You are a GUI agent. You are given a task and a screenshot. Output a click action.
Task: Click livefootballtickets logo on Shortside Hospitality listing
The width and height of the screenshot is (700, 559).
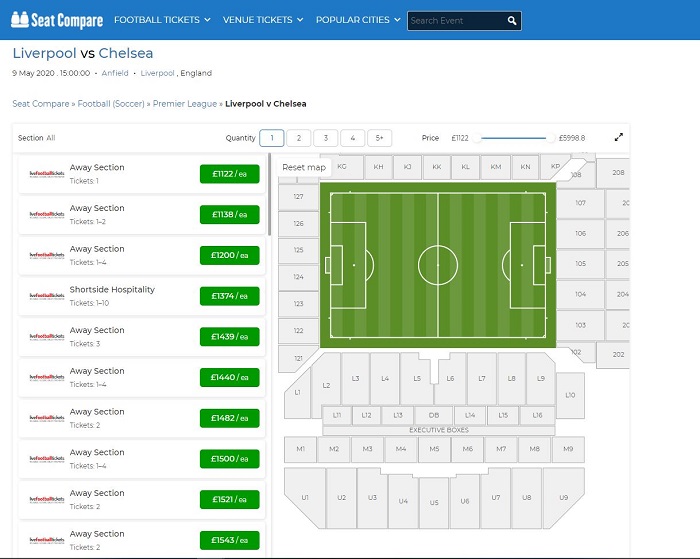(x=47, y=296)
